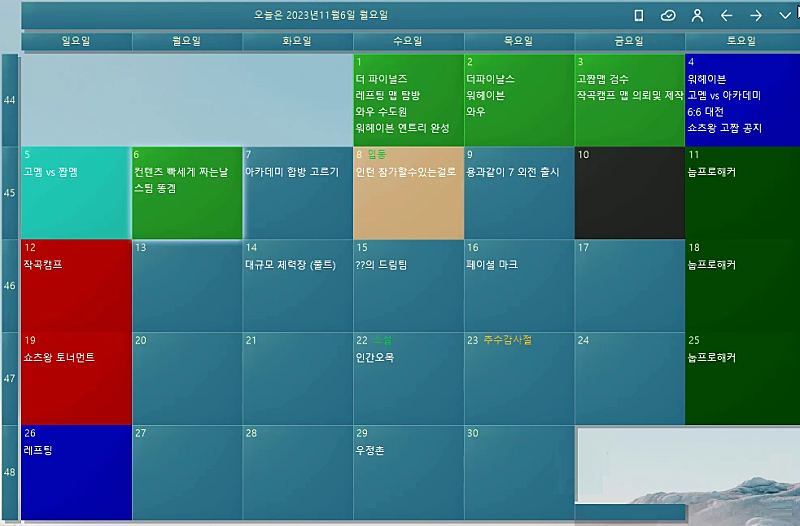The height and width of the screenshot is (526, 800).
Task: Click the 소설 label on day 22
Action: coord(382,340)
